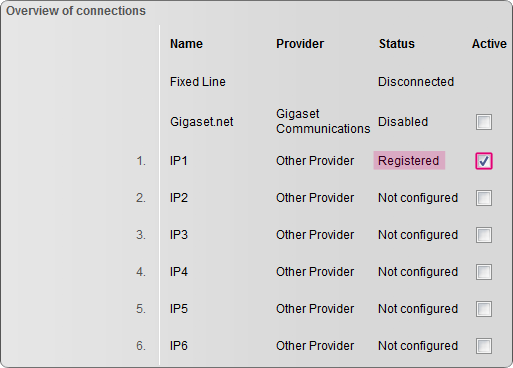The image size is (513, 368).
Task: Toggle the IP6 Active checkbox
Action: coord(484,346)
